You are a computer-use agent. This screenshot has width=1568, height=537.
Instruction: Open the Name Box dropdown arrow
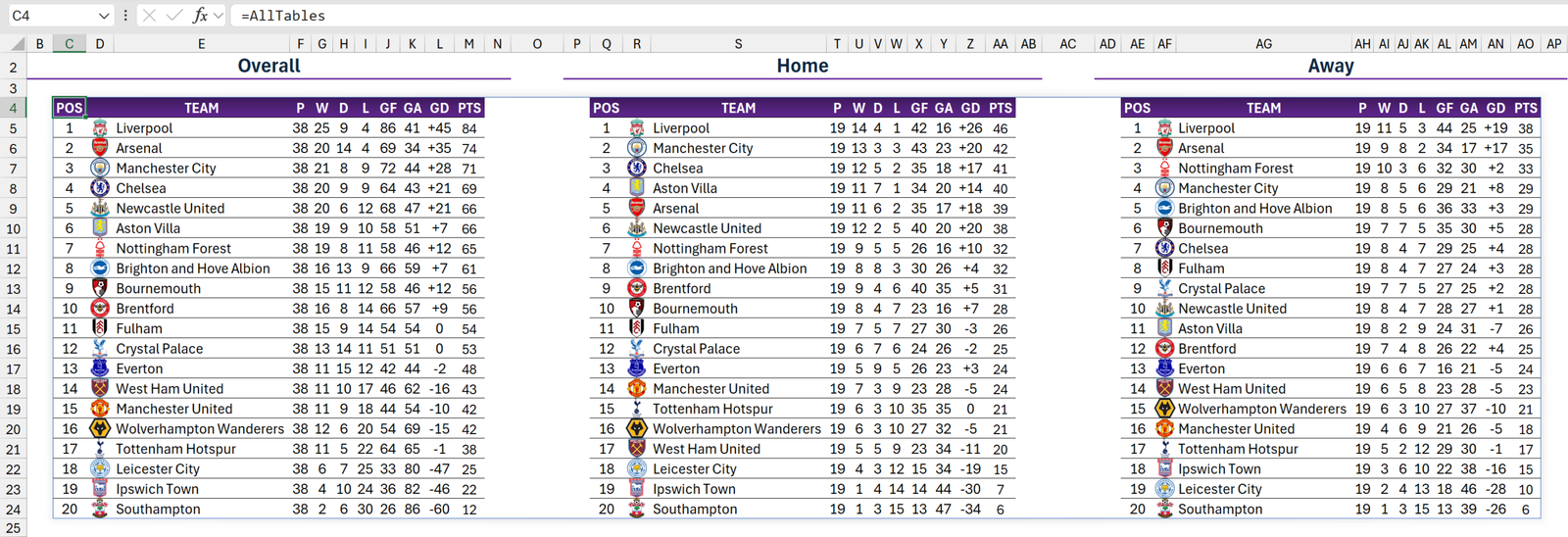point(104,16)
